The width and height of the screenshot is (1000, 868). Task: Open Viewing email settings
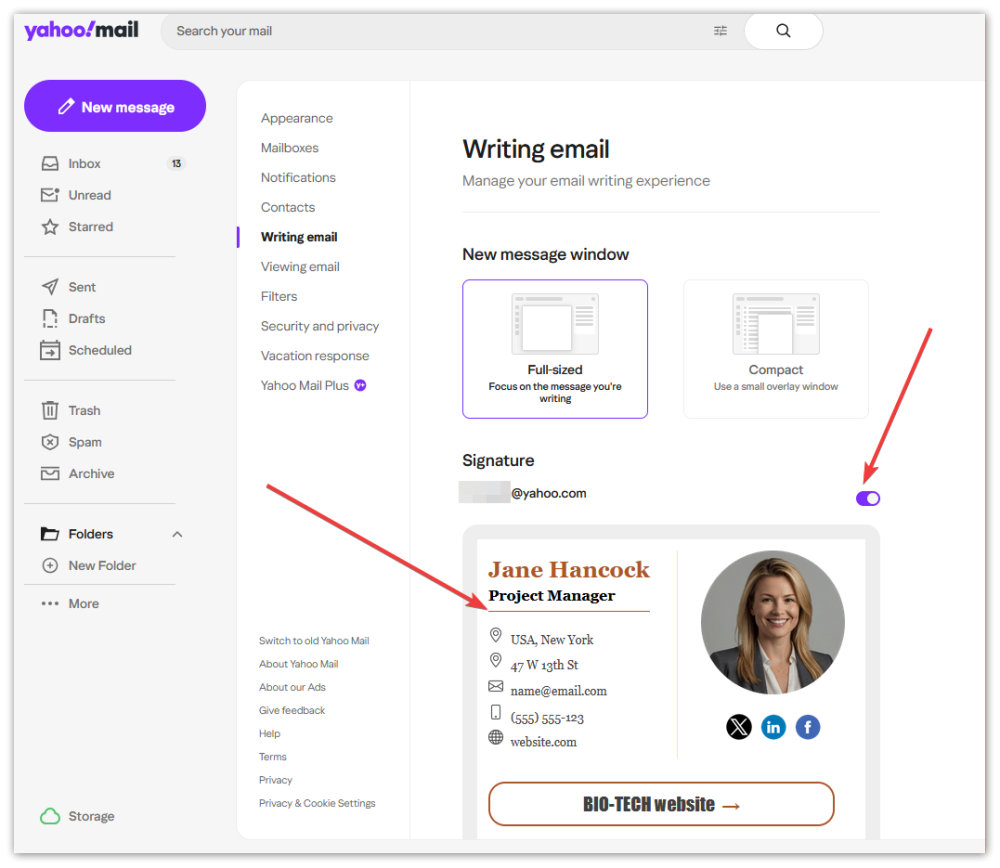pyautogui.click(x=300, y=267)
